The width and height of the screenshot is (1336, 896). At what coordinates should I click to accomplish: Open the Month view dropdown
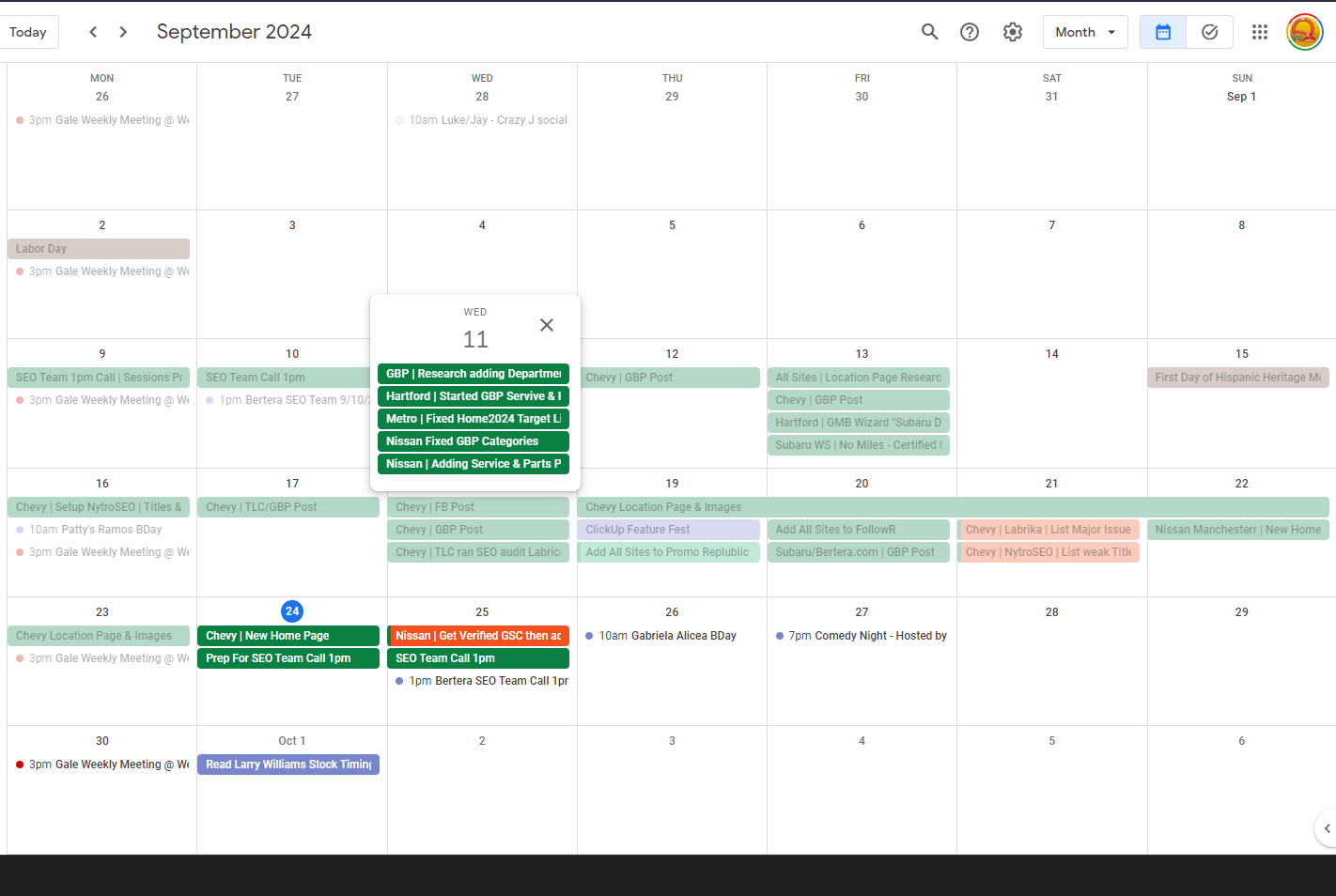[x=1085, y=32]
